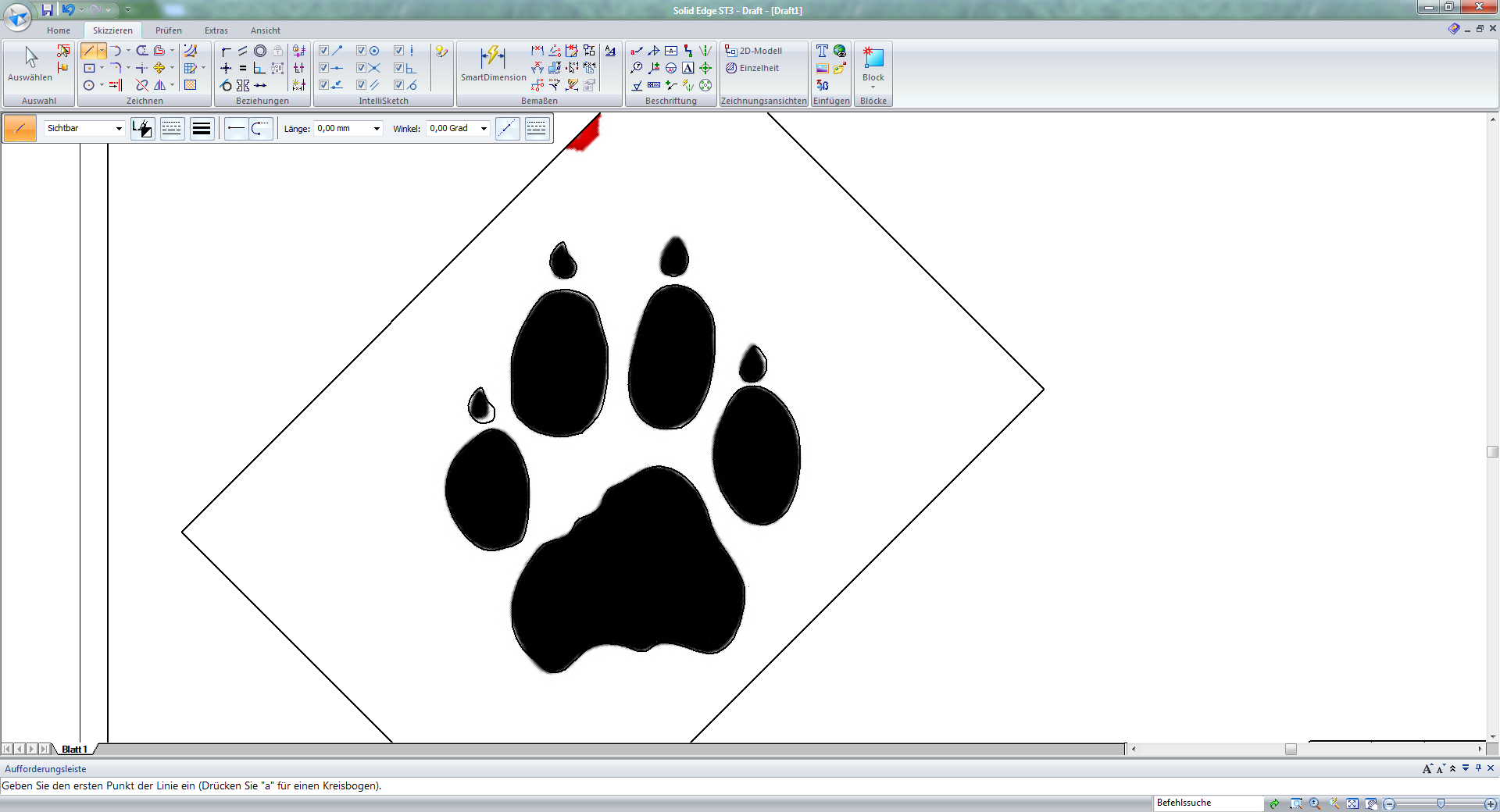This screenshot has height=812, width=1500.
Task: Open the Sichtbar line style dropdown
Action: coord(119,129)
